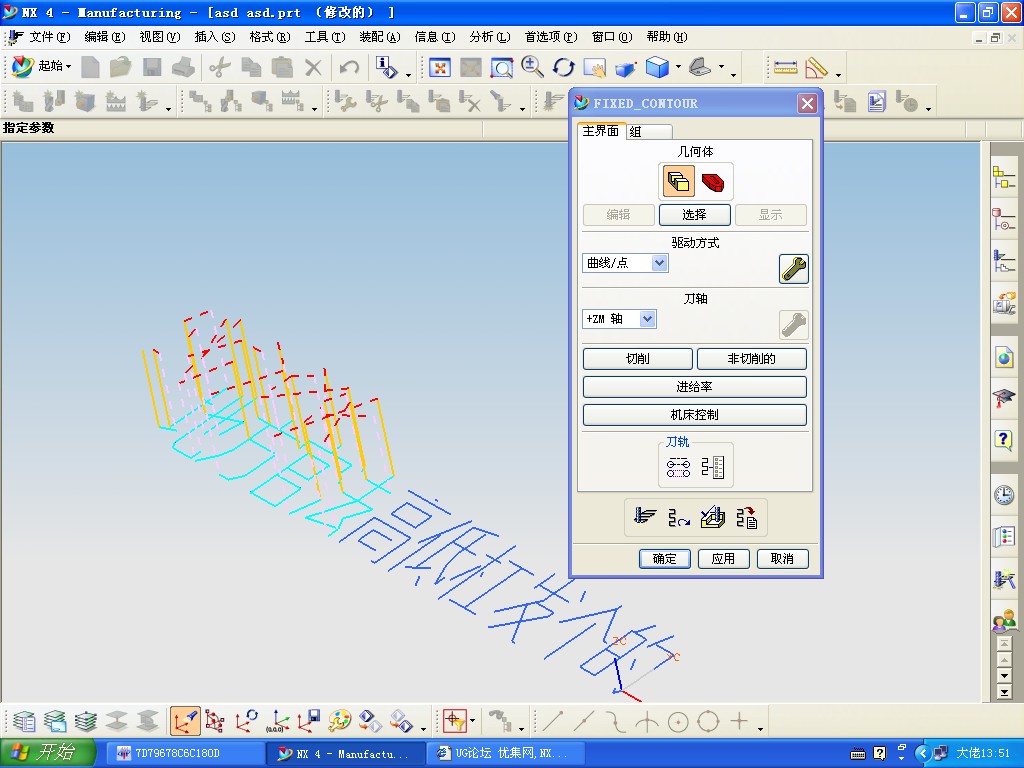1024x768 pixels.
Task: Open the 分析(L) menu
Action: [490, 37]
